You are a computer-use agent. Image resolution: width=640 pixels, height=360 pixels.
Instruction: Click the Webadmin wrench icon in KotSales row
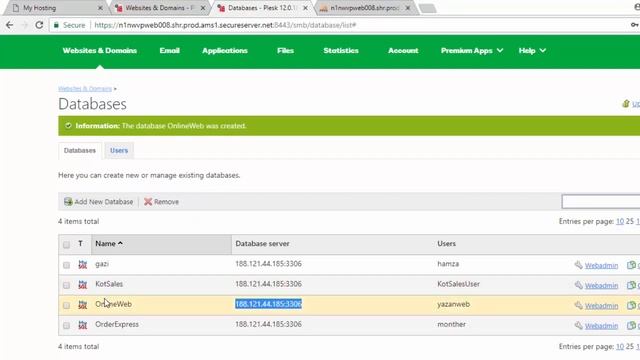click(x=578, y=285)
